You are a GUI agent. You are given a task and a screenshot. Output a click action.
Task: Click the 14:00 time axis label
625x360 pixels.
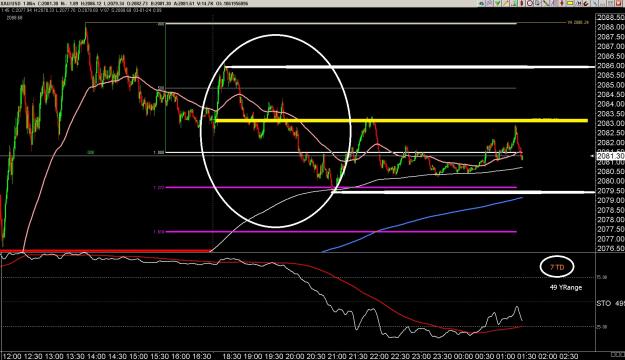(x=96, y=356)
